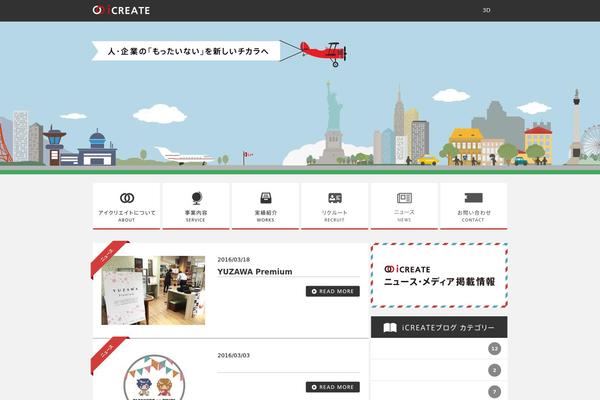The height and width of the screenshot is (400, 600).
Task: Click the globe SERVICE icon
Action: point(196,198)
